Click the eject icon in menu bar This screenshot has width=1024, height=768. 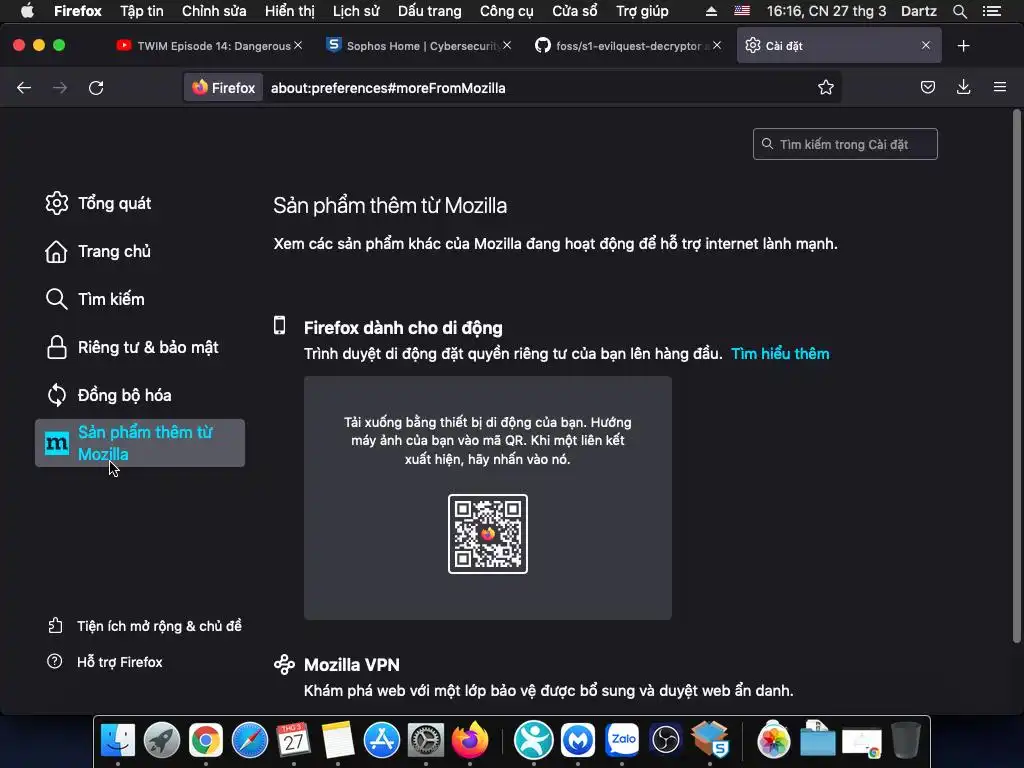pyautogui.click(x=711, y=11)
